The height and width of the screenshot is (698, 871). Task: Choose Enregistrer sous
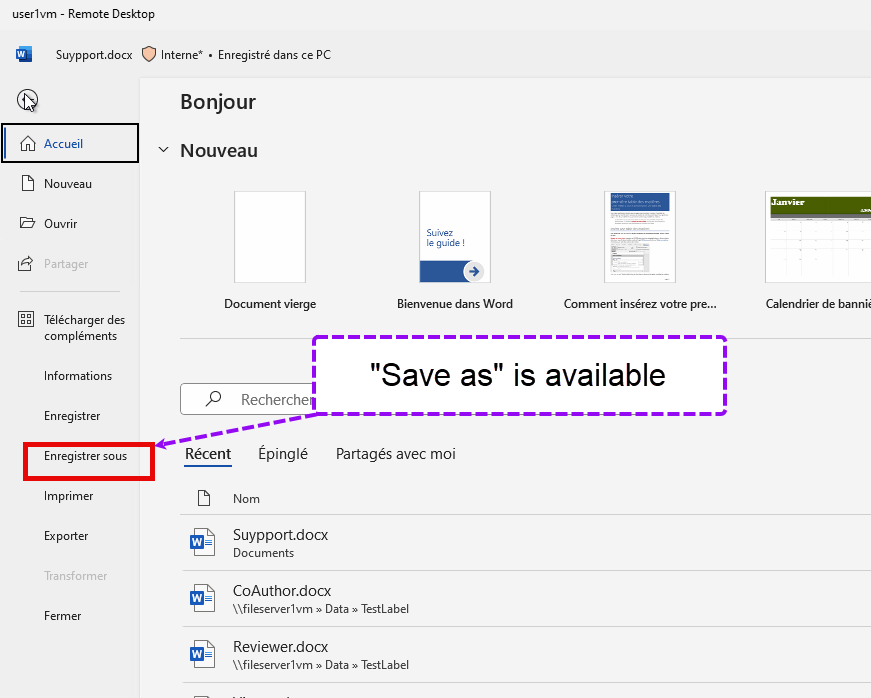[86, 456]
